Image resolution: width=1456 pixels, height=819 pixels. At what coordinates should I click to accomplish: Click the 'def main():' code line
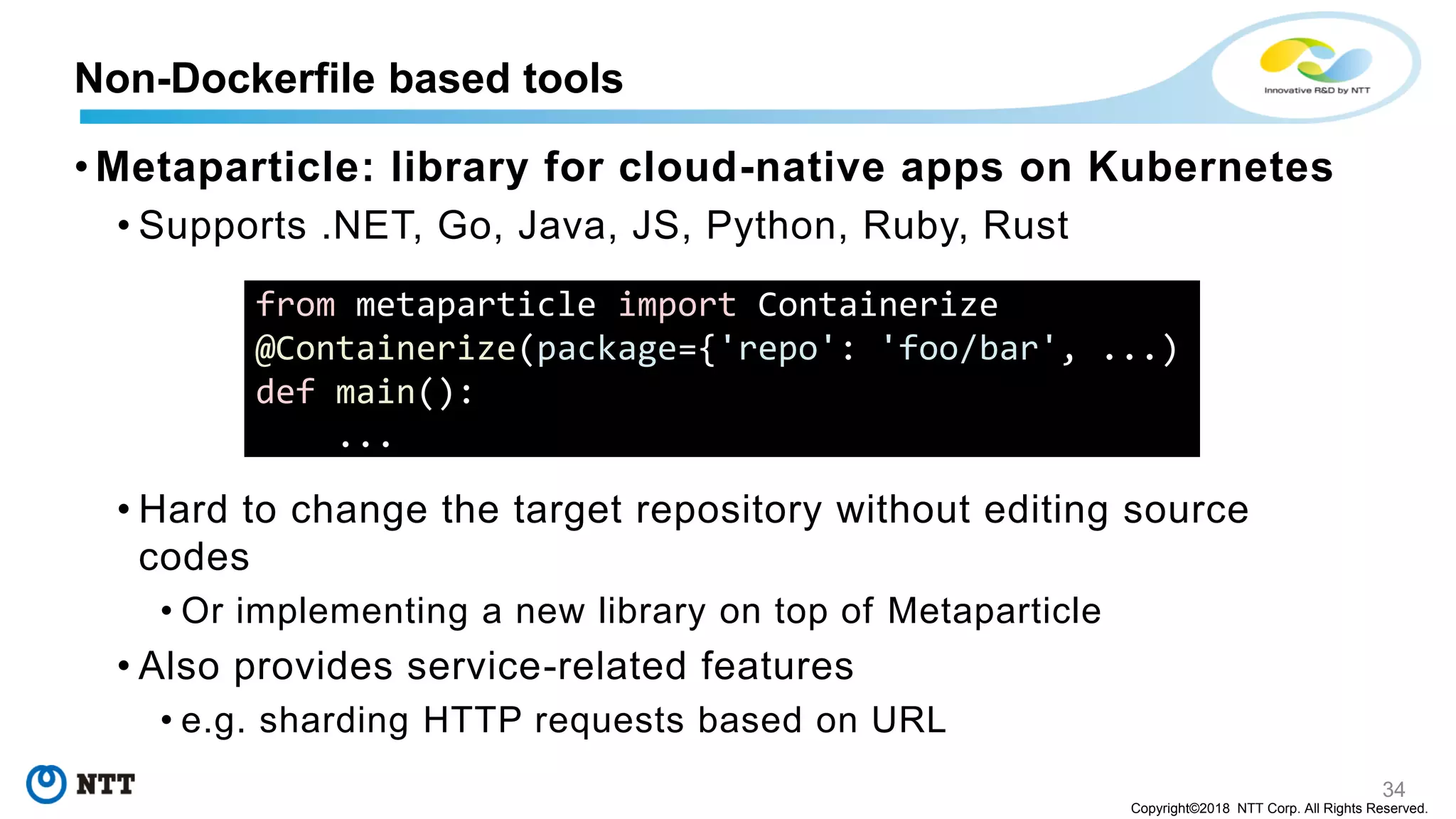pyautogui.click(x=364, y=392)
